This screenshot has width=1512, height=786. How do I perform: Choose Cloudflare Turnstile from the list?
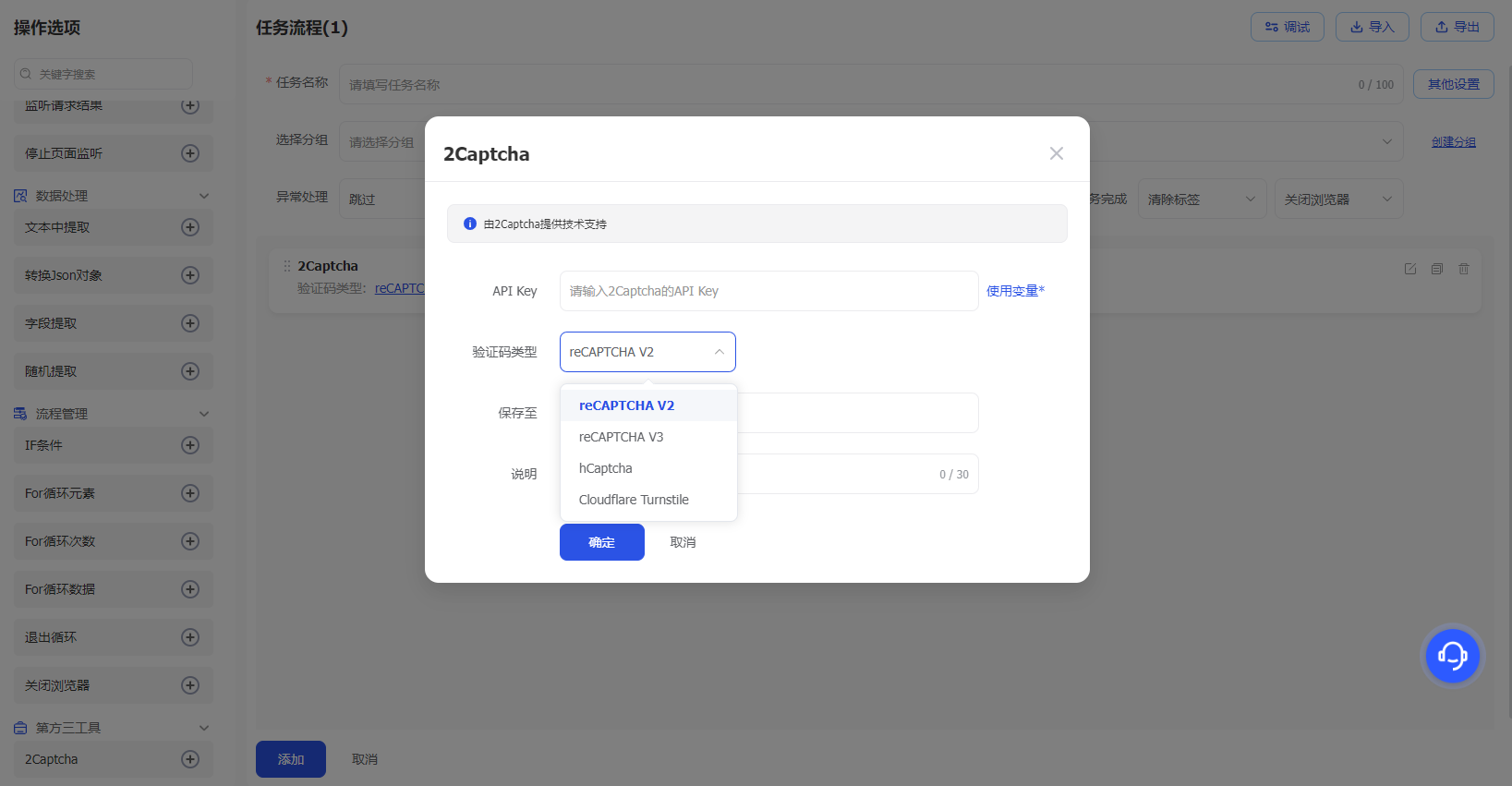click(x=648, y=500)
